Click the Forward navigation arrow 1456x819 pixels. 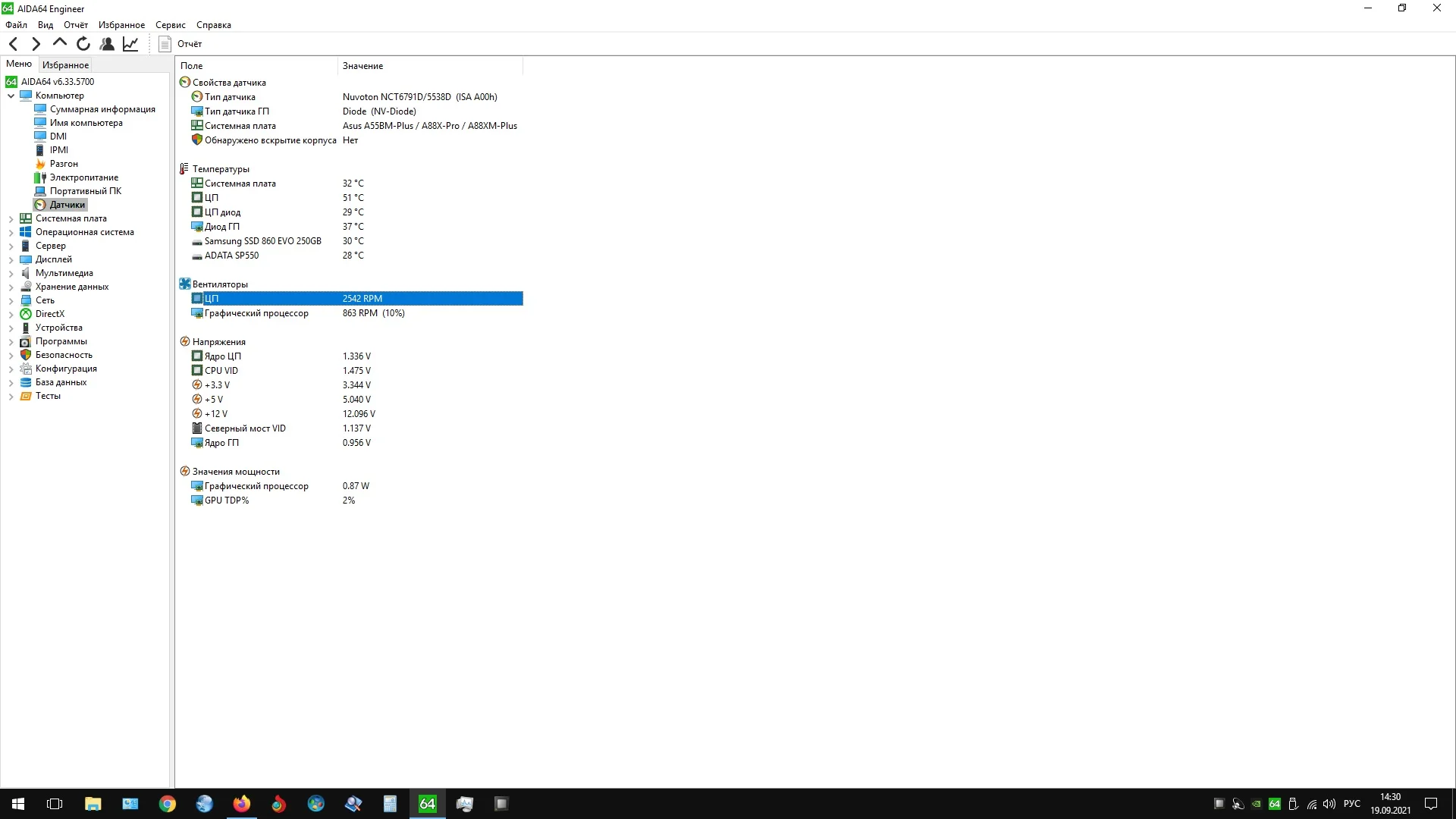click(x=36, y=44)
